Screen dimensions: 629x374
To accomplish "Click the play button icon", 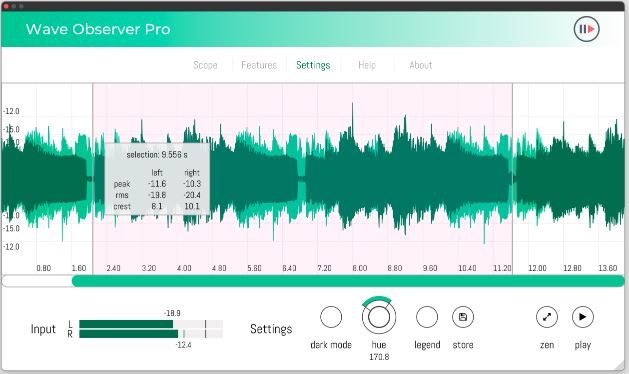I will click(583, 317).
